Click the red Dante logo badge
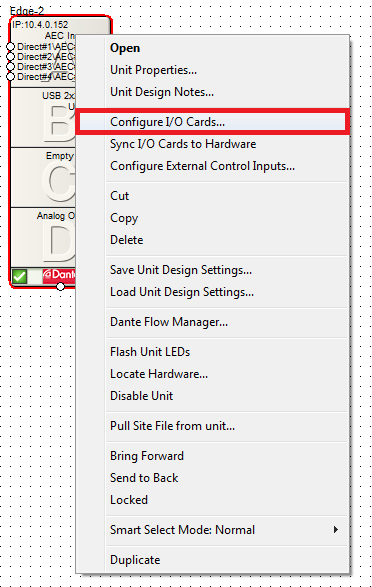This screenshot has width=372, height=587. [x=59, y=276]
